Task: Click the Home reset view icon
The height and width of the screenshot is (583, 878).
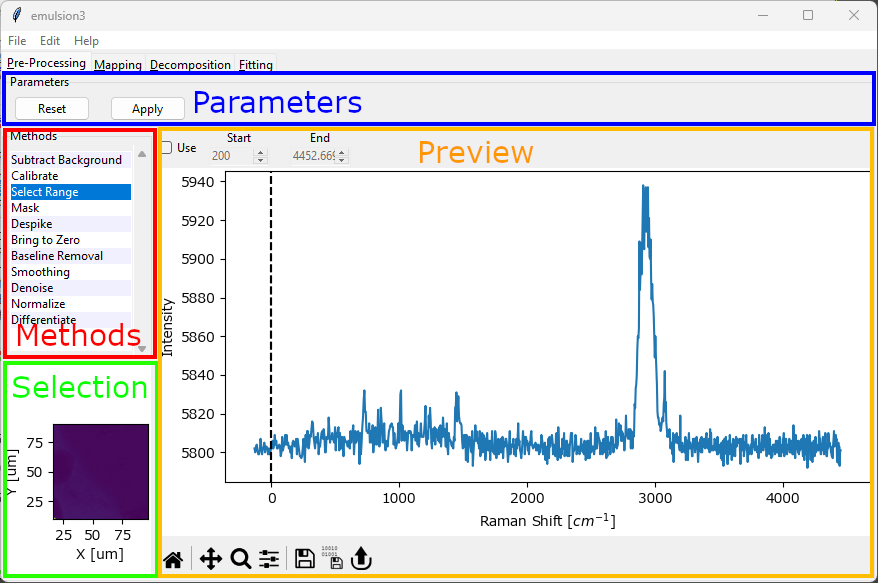Action: (x=173, y=559)
